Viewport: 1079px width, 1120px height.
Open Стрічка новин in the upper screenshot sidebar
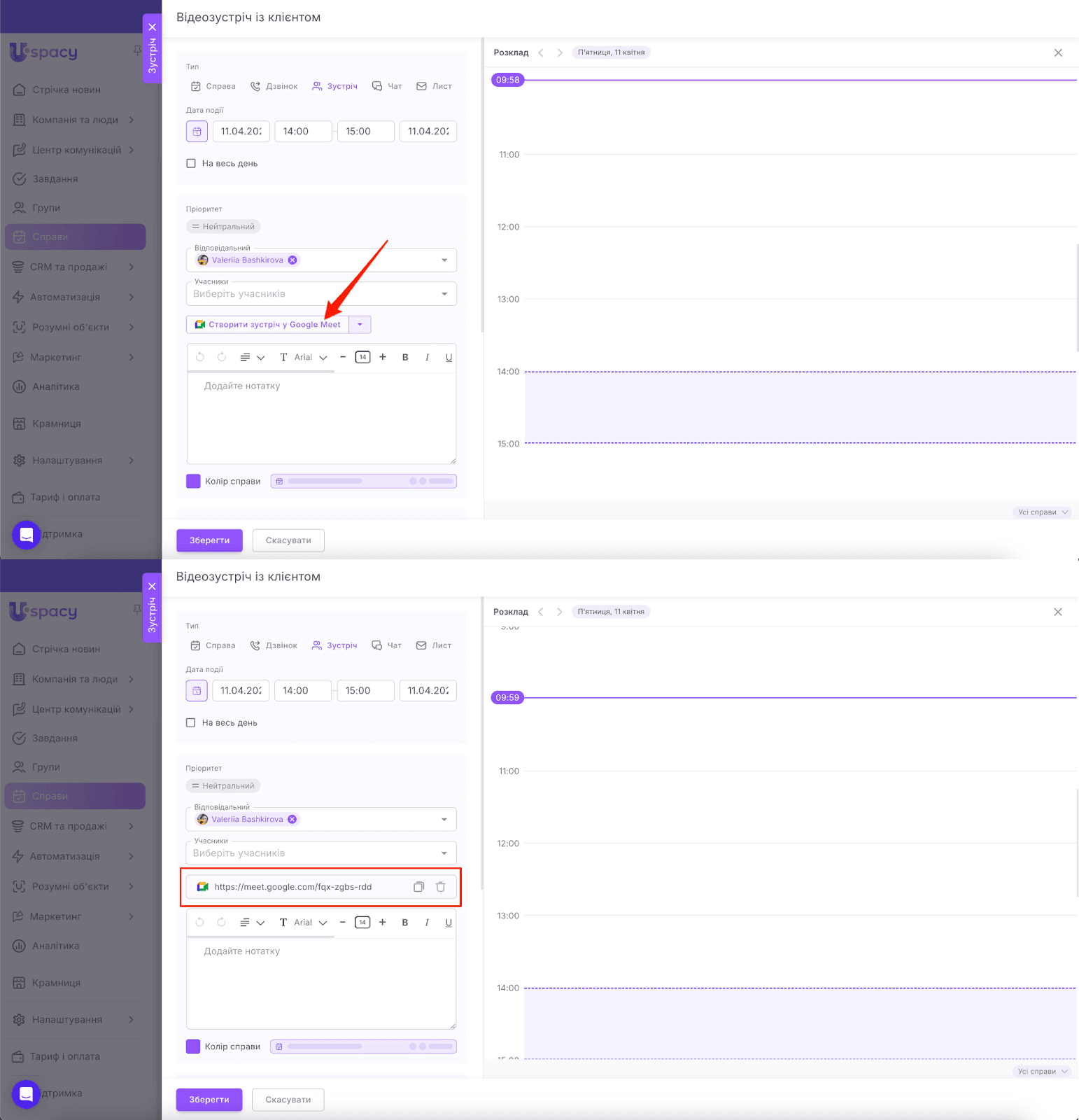66,90
